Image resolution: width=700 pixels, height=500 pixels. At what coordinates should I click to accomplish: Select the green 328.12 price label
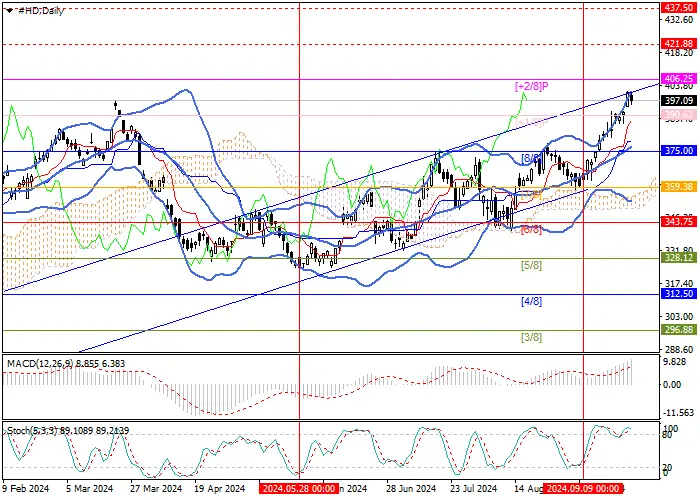tap(678, 258)
